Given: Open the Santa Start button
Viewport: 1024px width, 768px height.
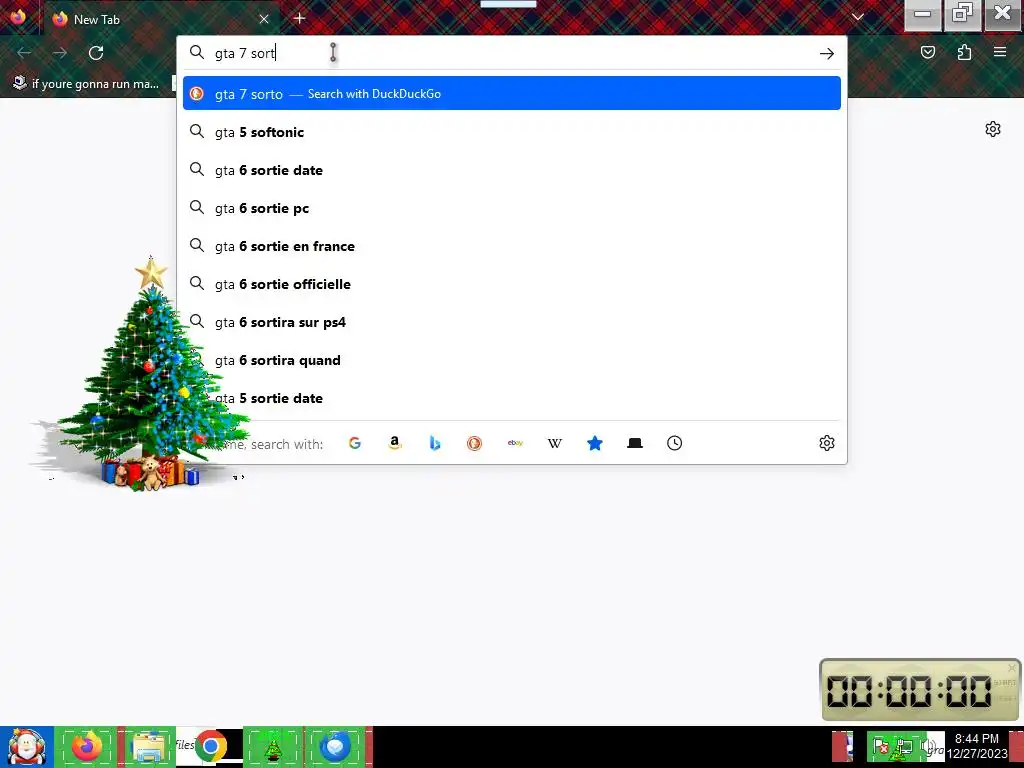Looking at the screenshot, I should coord(26,747).
